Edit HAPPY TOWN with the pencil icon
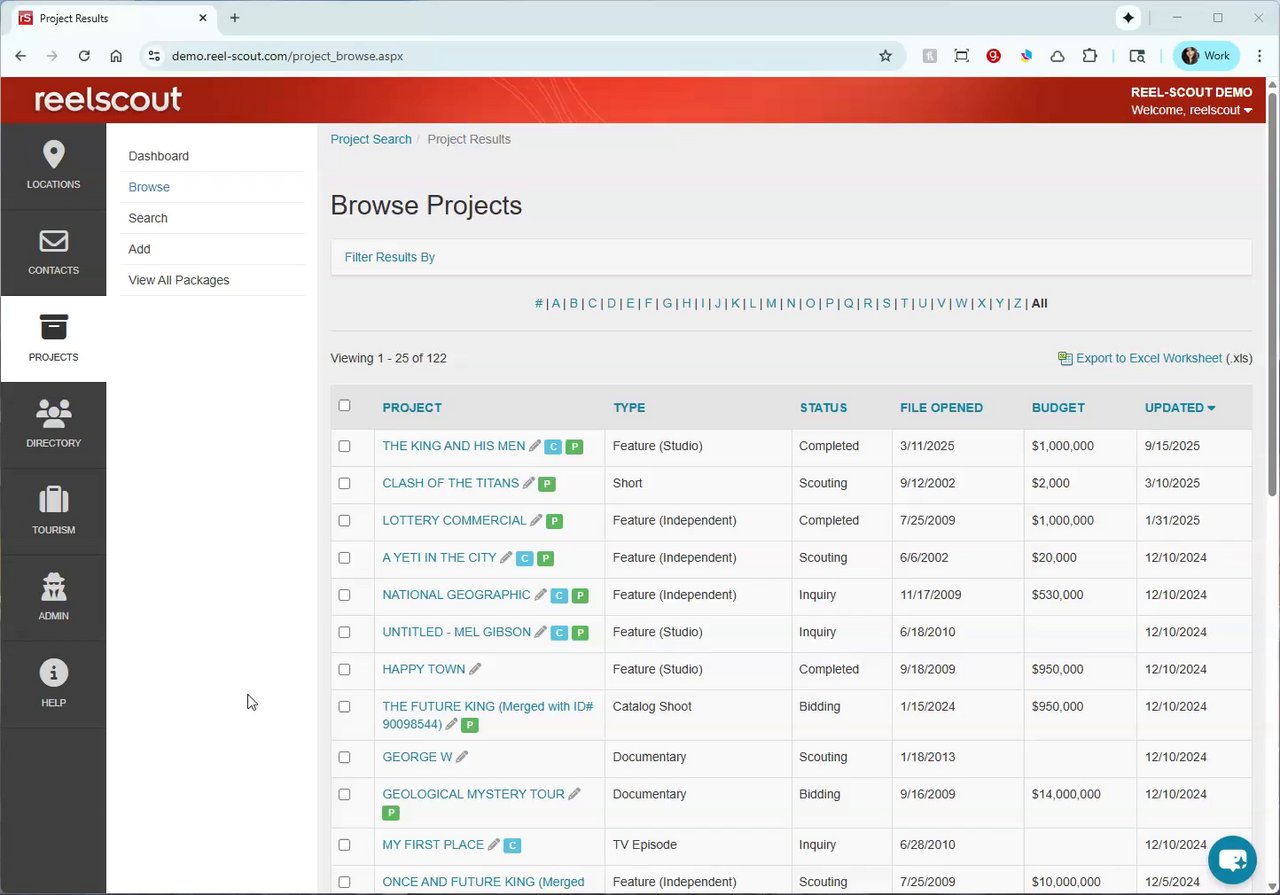This screenshot has height=895, width=1280. coord(475,669)
